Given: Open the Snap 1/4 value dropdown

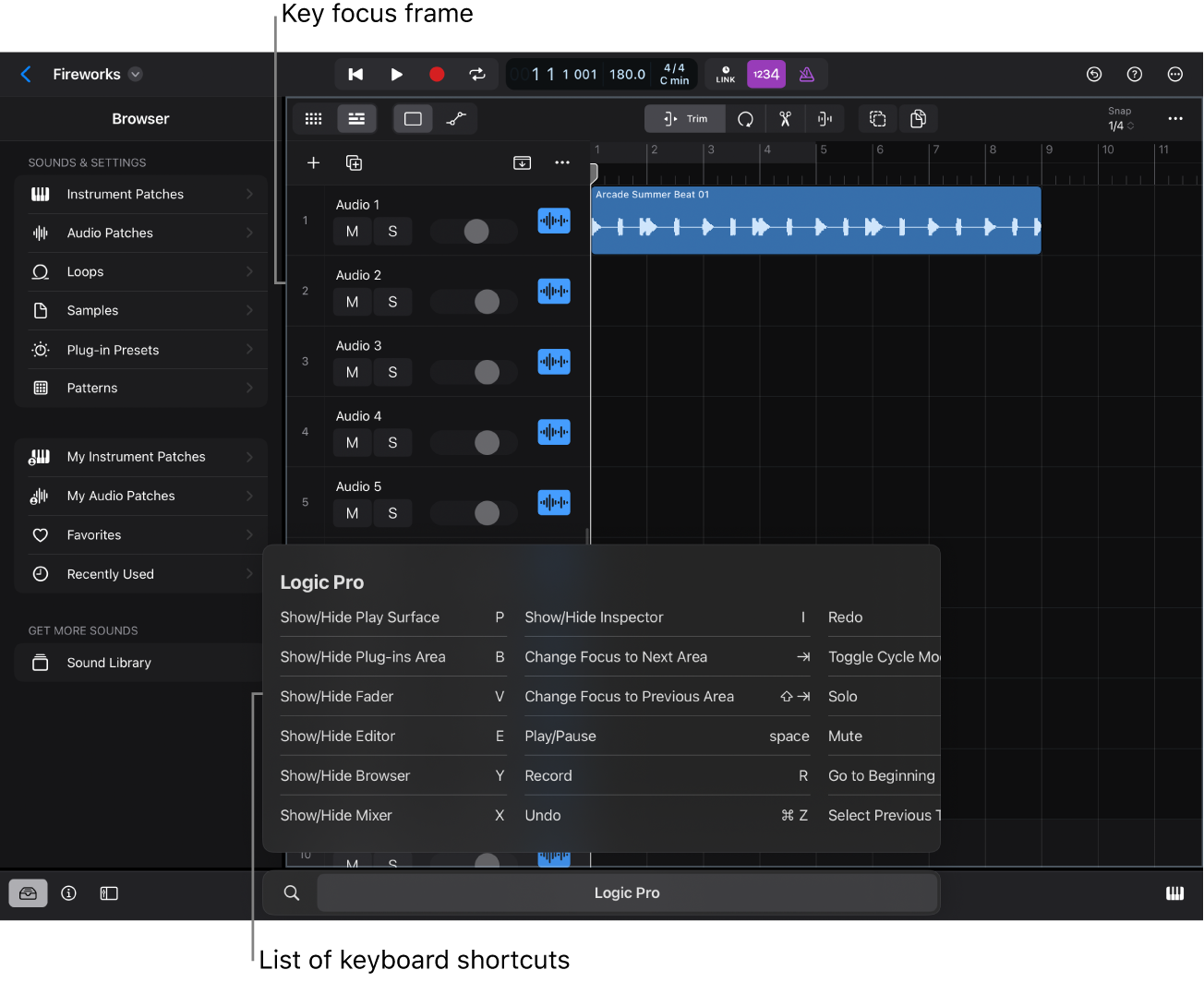Looking at the screenshot, I should pyautogui.click(x=1121, y=126).
